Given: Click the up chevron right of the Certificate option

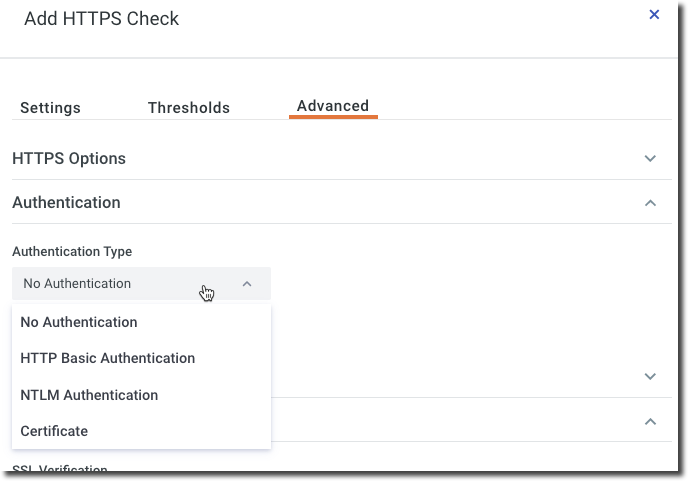Looking at the screenshot, I should point(650,421).
